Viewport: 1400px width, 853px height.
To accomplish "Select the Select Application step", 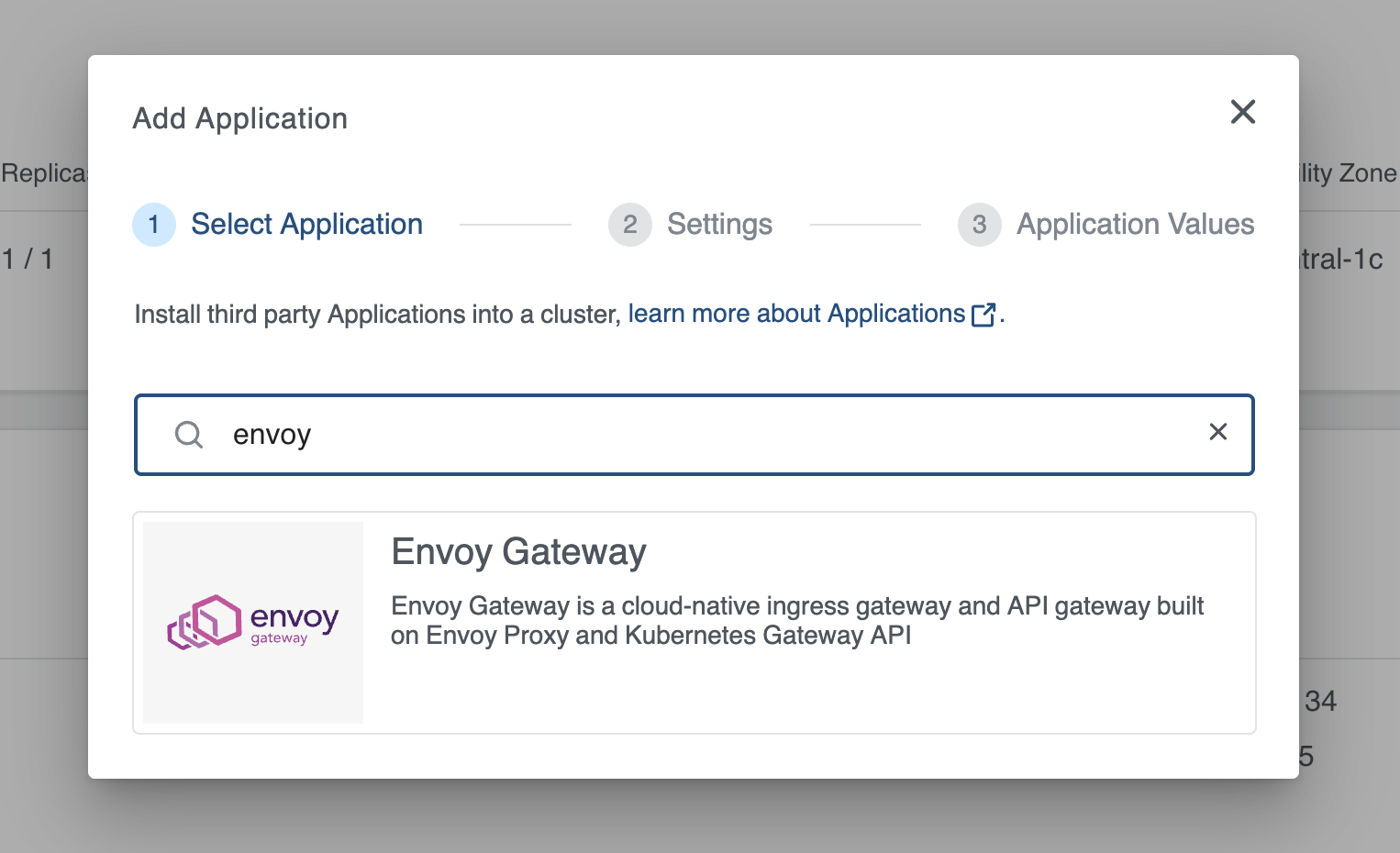I will click(x=306, y=224).
